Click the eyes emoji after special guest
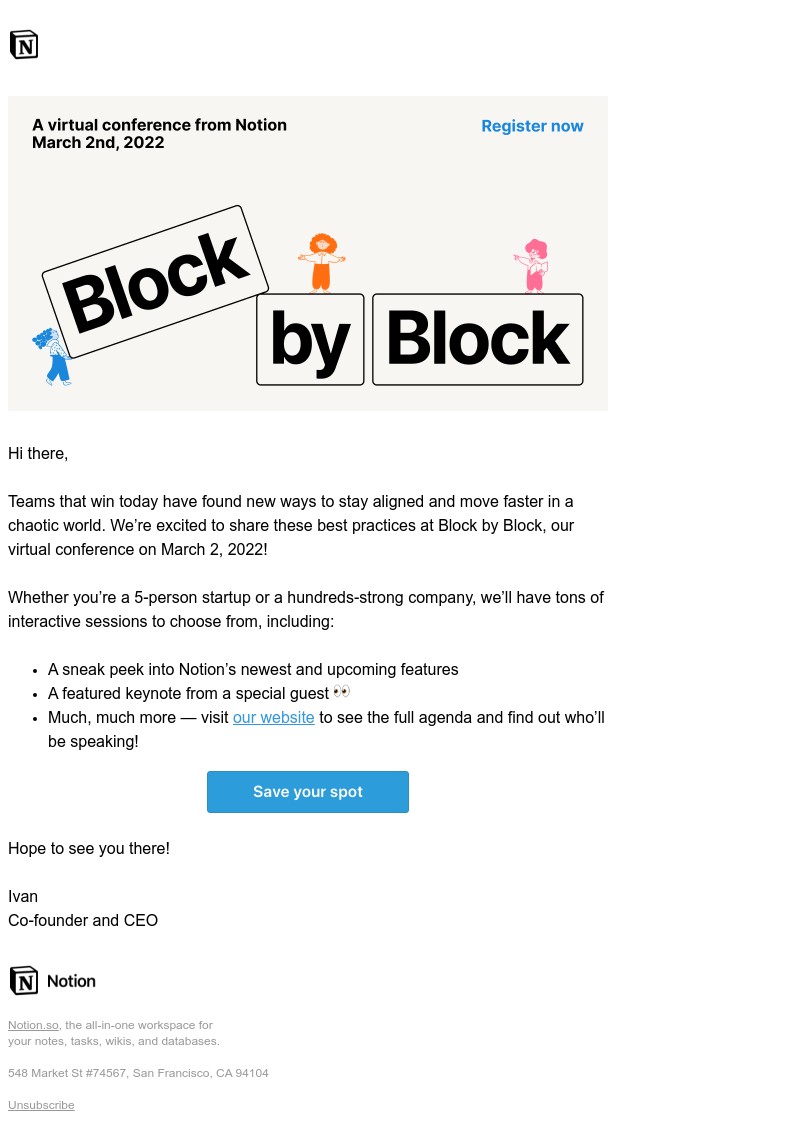This screenshot has width=800, height=1121. [x=341, y=690]
